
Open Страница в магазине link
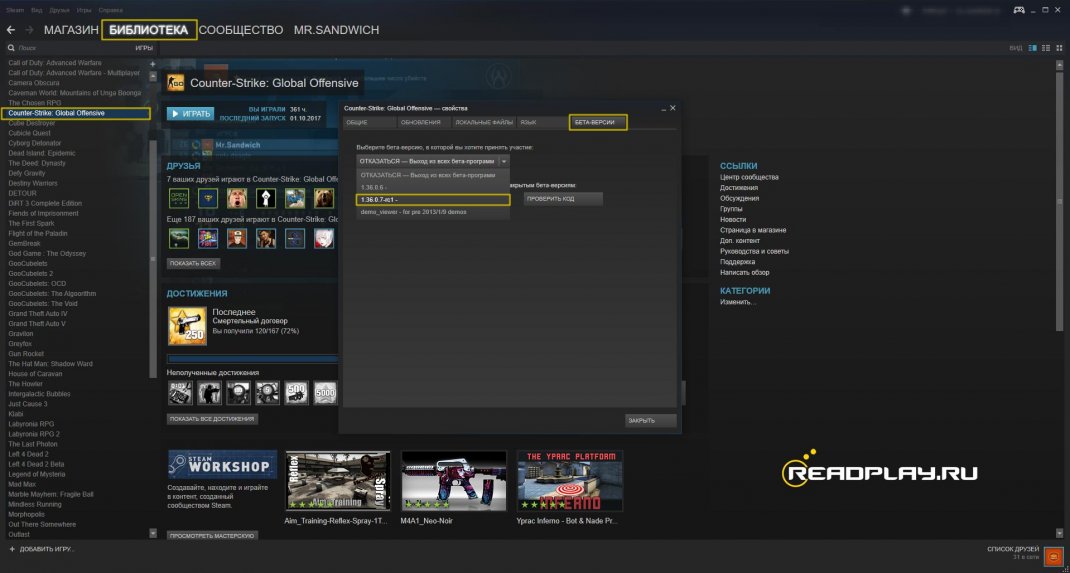pyautogui.click(x=753, y=230)
